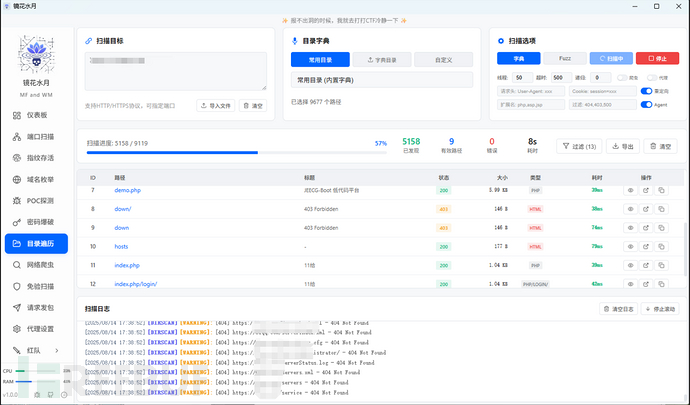690x405 pixels.
Task: Switch to the 常用目录 dictionary tab
Action: point(320,60)
